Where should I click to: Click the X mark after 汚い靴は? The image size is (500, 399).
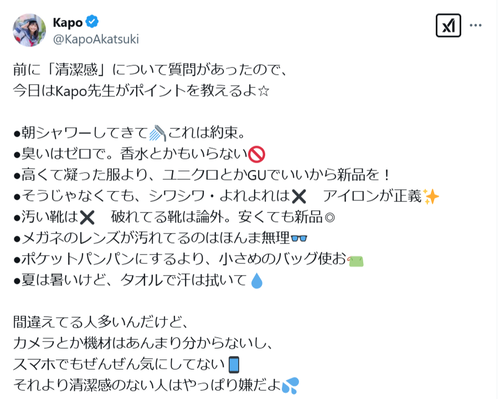click(x=87, y=218)
